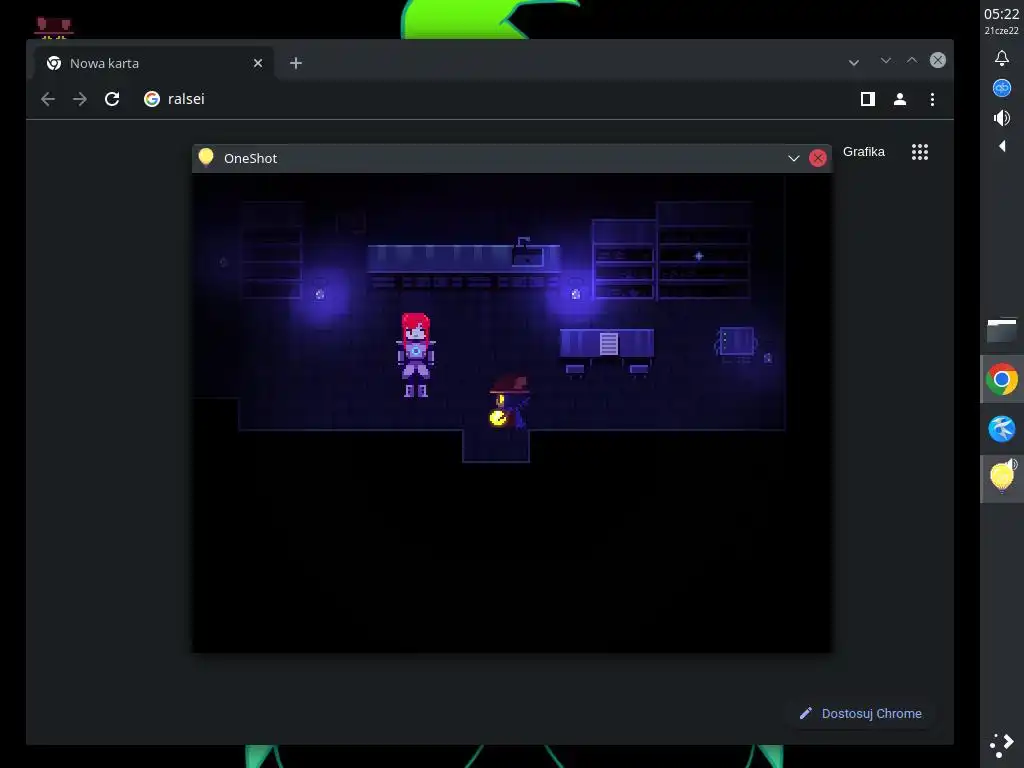Viewport: 1024px width, 768px height.
Task: Close the Chrome window
Action: (x=938, y=60)
